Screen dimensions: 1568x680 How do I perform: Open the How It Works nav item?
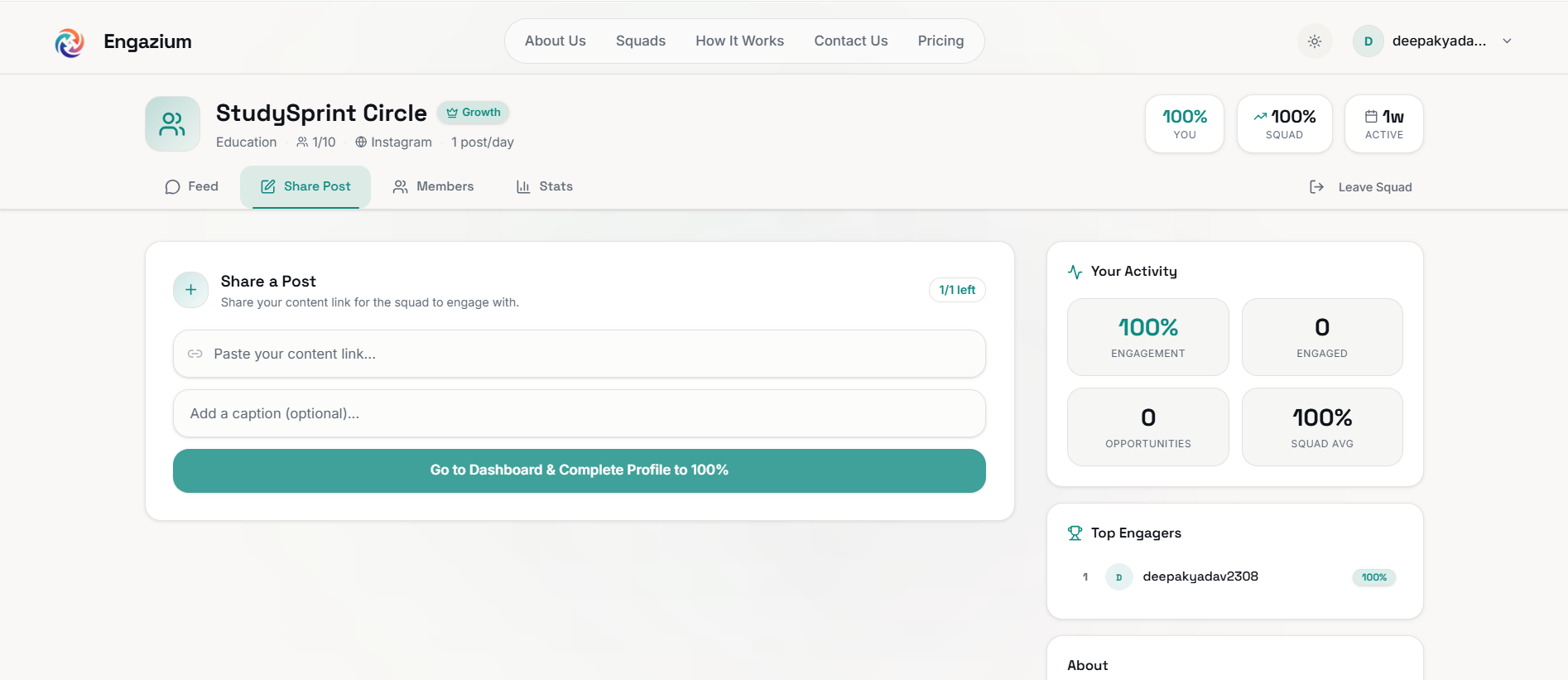[740, 41]
